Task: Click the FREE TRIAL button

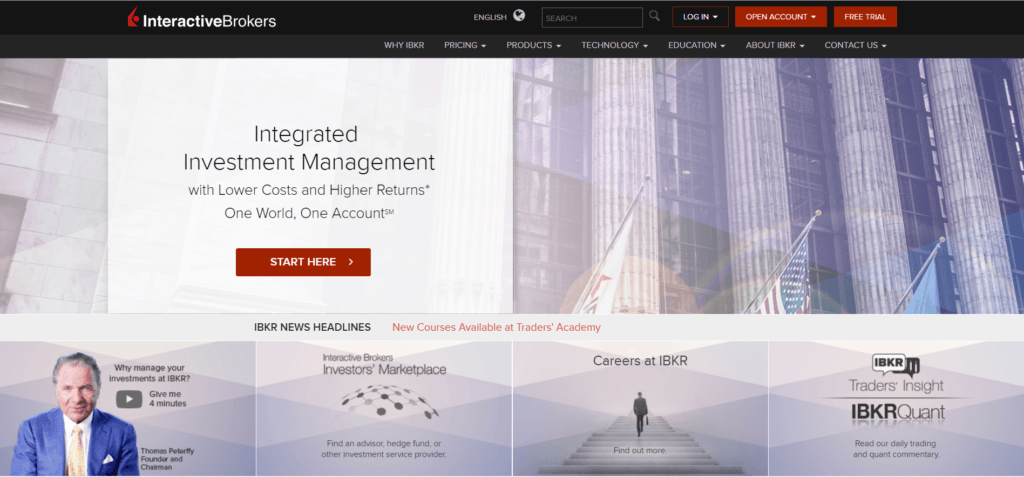Action: 865,17
